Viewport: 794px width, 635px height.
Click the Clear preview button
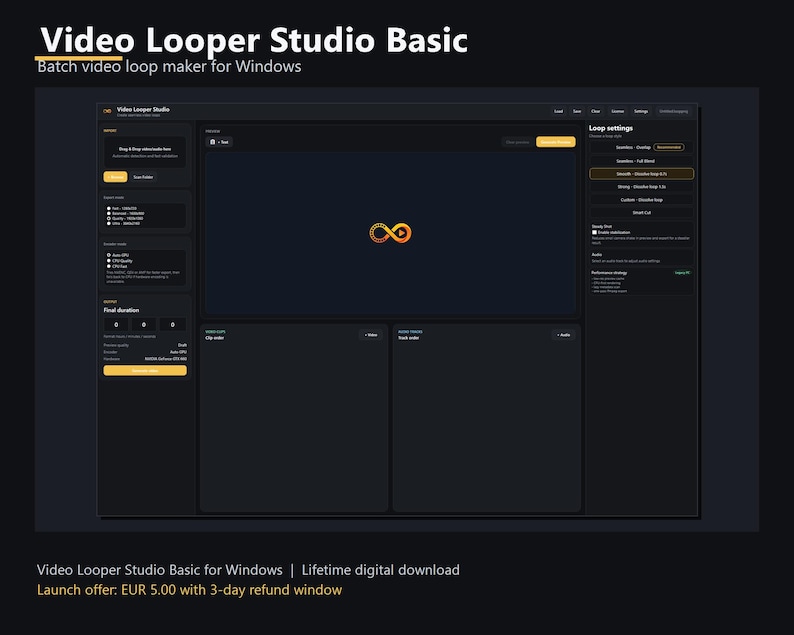(518, 142)
